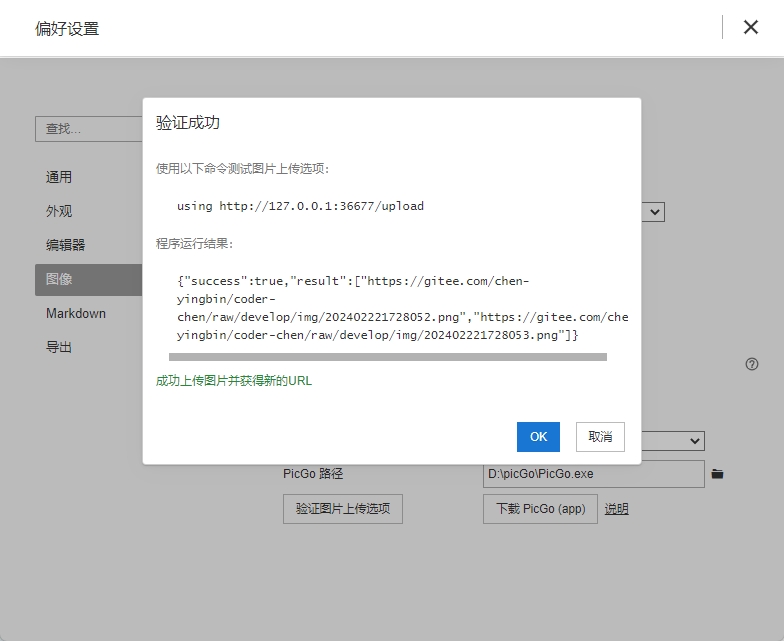Browse the PicGo path with the folder icon
This screenshot has width=784, height=641.
[x=717, y=474]
